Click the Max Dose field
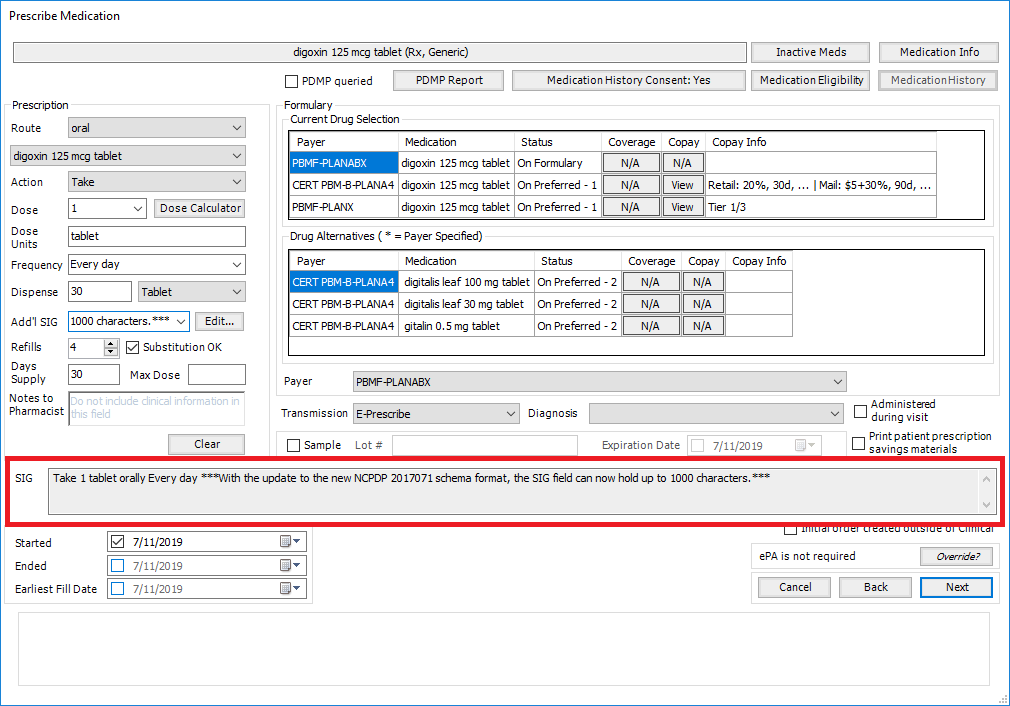This screenshot has height=706, width=1010. [x=216, y=374]
